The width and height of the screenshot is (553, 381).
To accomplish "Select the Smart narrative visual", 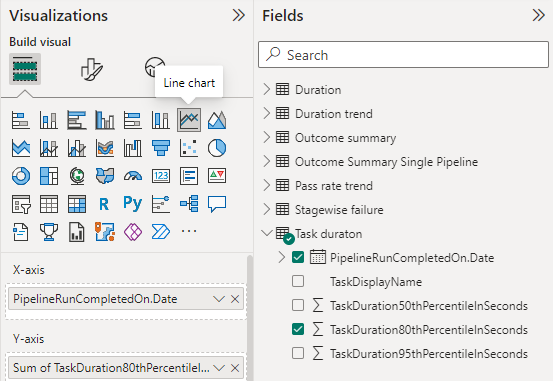I will (20, 232).
